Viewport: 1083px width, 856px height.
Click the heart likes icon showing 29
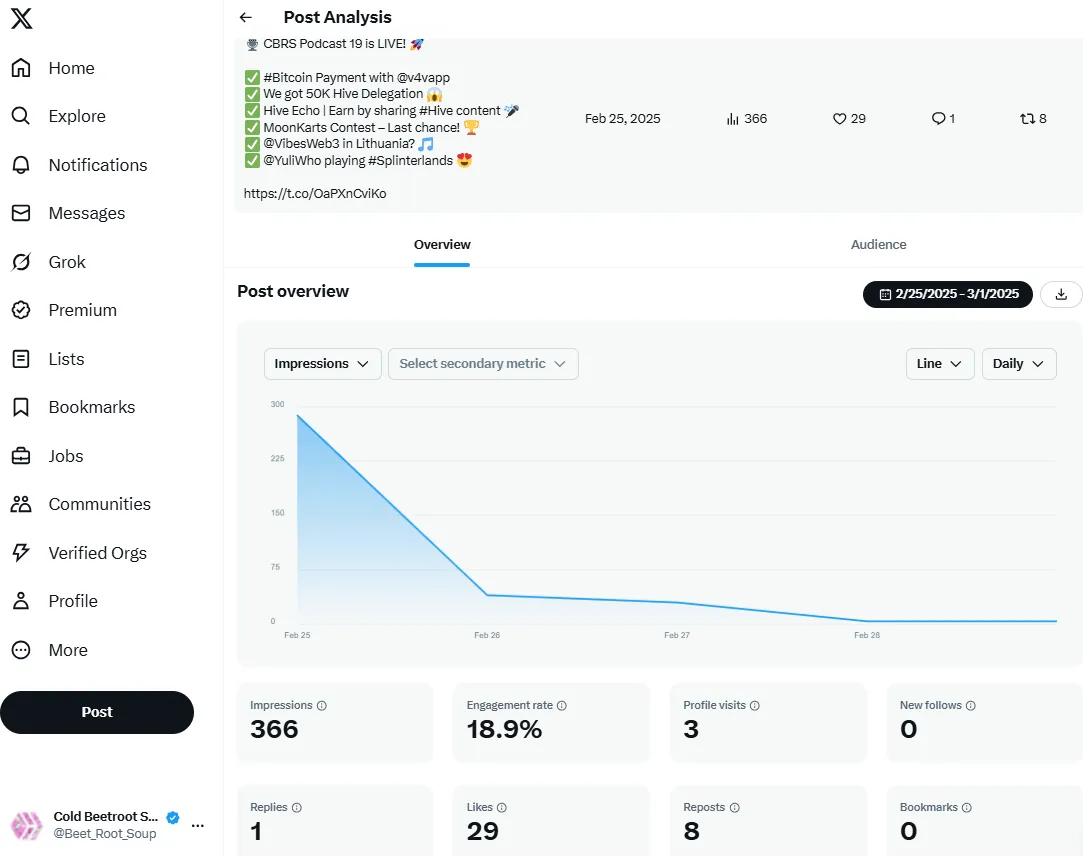pos(839,119)
